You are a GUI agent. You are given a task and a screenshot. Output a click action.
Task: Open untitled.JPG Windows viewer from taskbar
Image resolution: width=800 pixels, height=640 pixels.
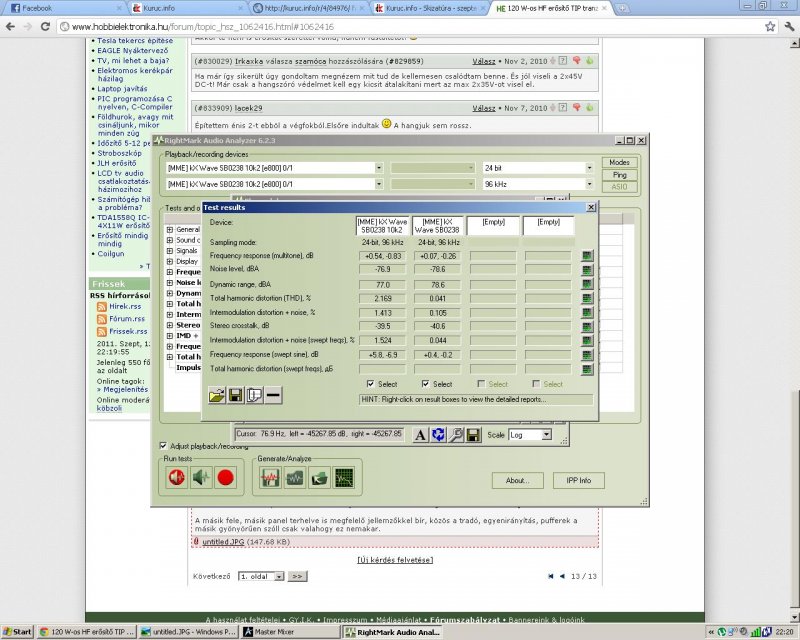(x=188, y=632)
